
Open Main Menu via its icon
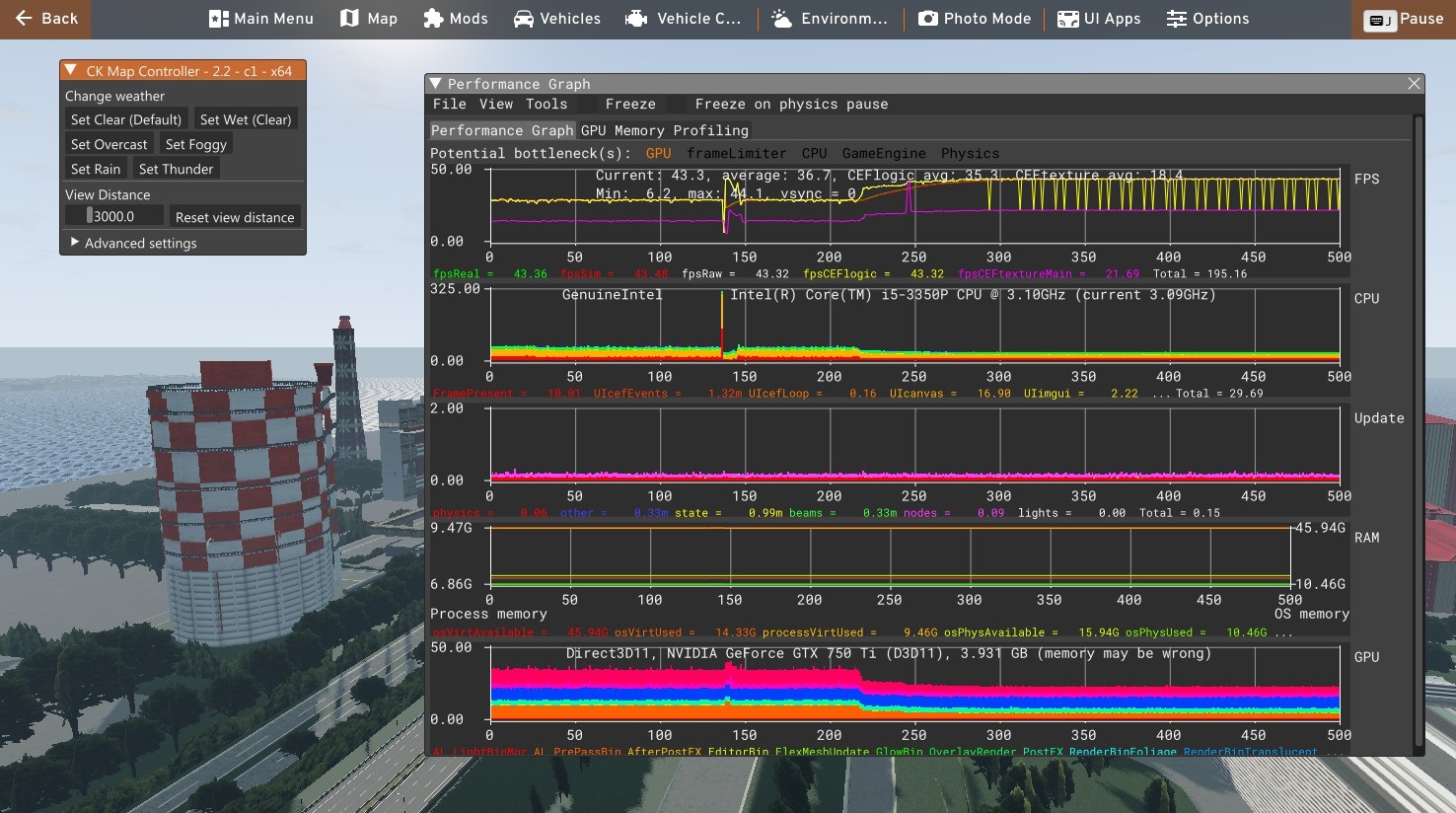(219, 19)
